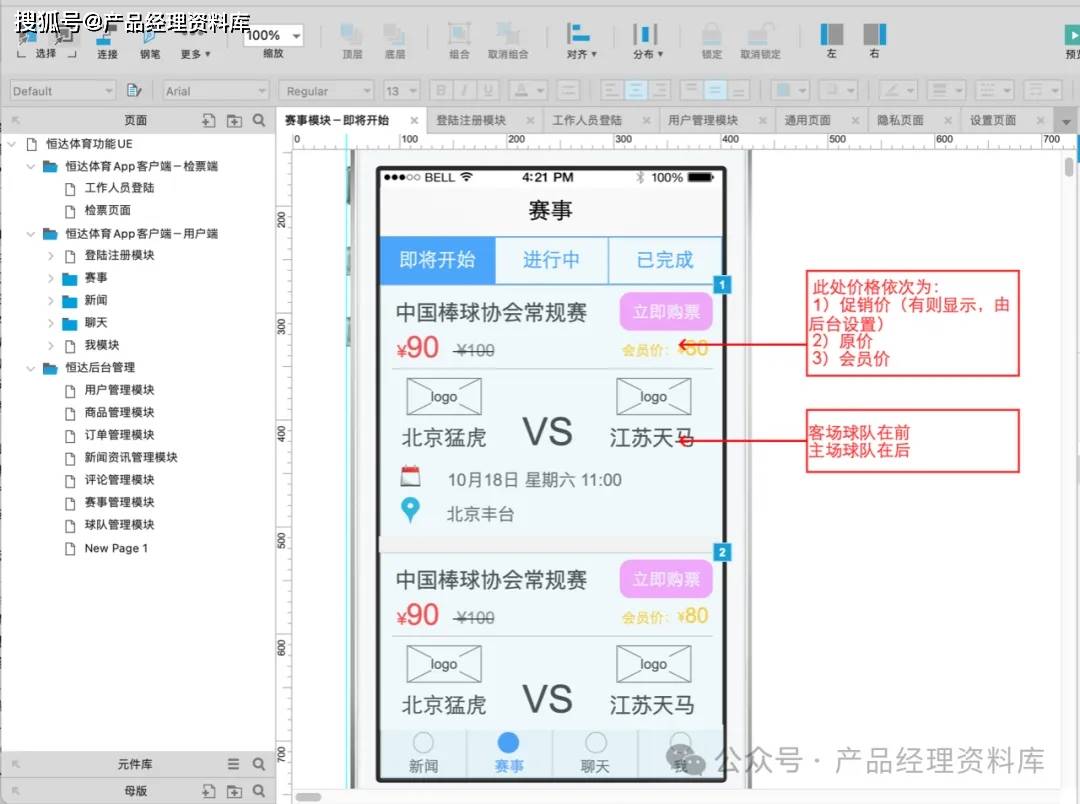This screenshot has height=804, width=1080.
Task: Toggle underline formatting
Action: point(490,90)
